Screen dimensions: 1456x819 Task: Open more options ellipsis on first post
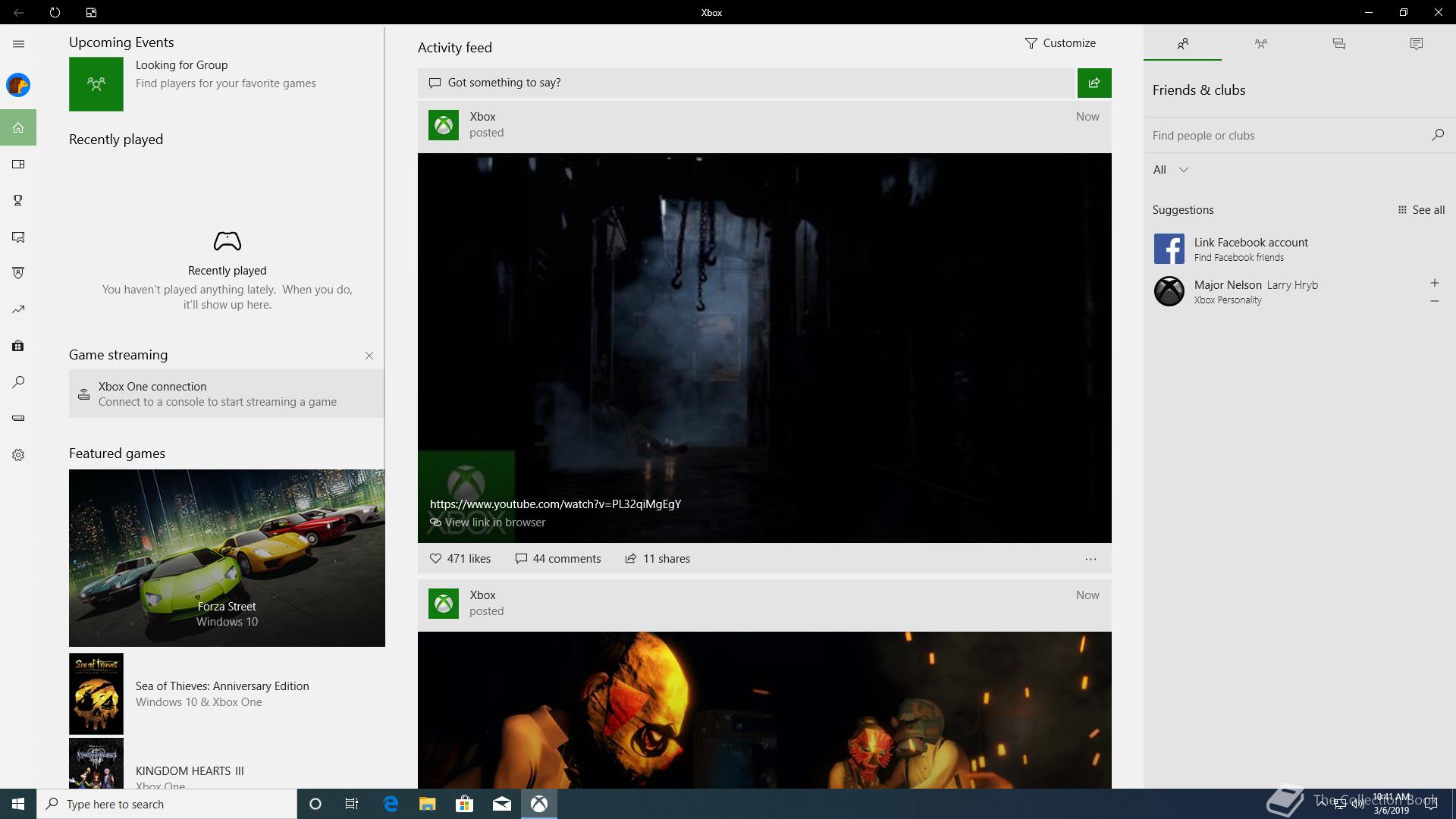(x=1090, y=559)
